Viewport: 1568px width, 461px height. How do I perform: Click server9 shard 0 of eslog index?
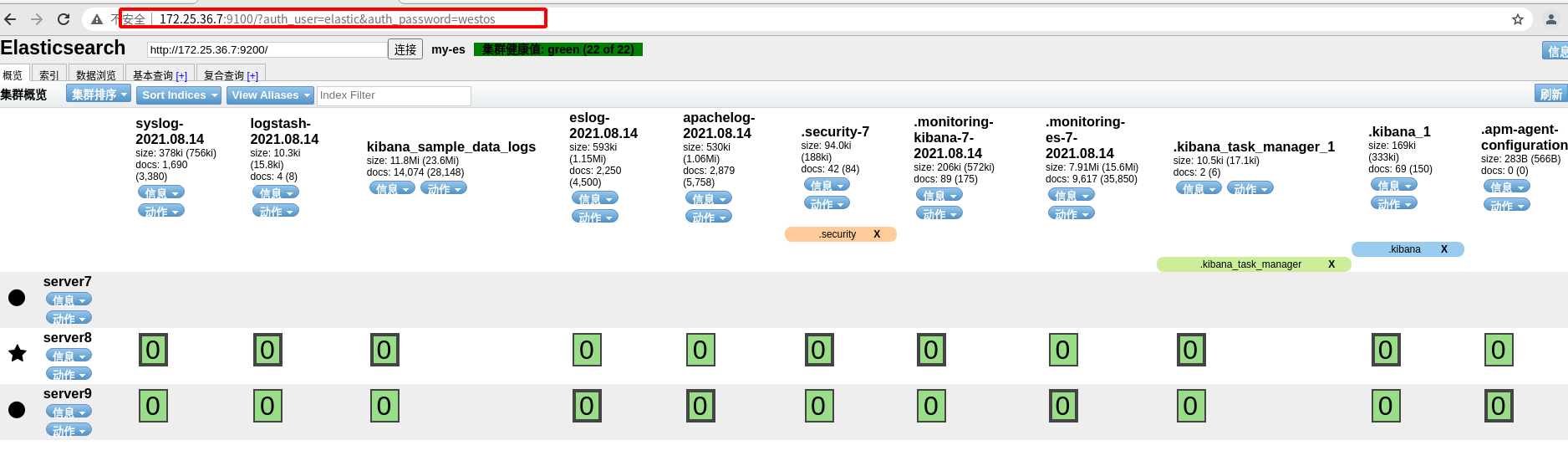click(x=587, y=406)
